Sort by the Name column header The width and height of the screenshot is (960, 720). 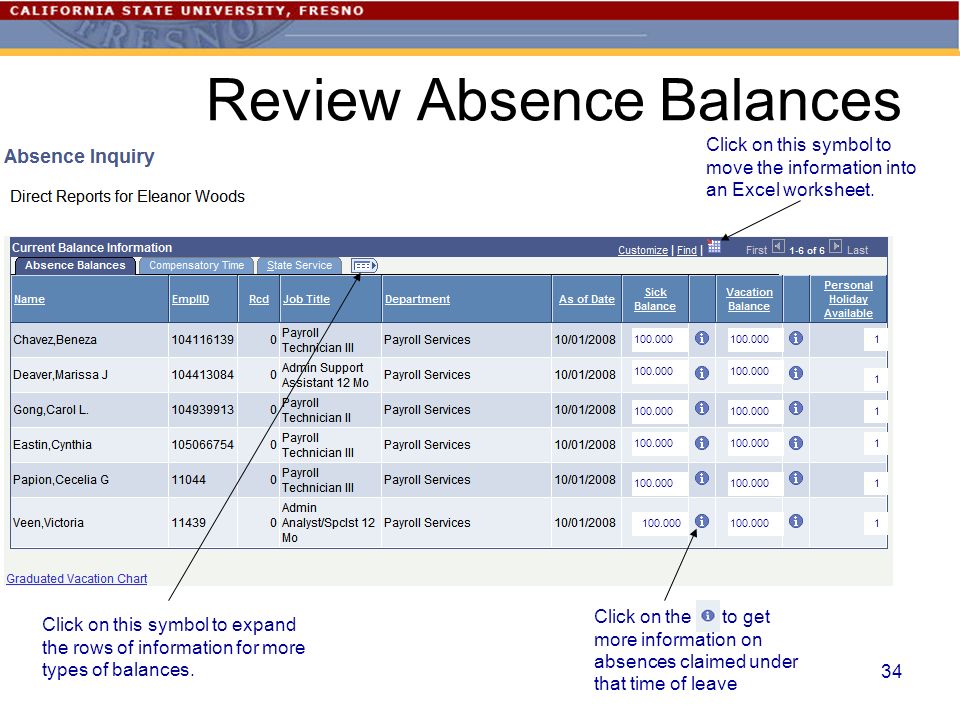click(x=29, y=299)
